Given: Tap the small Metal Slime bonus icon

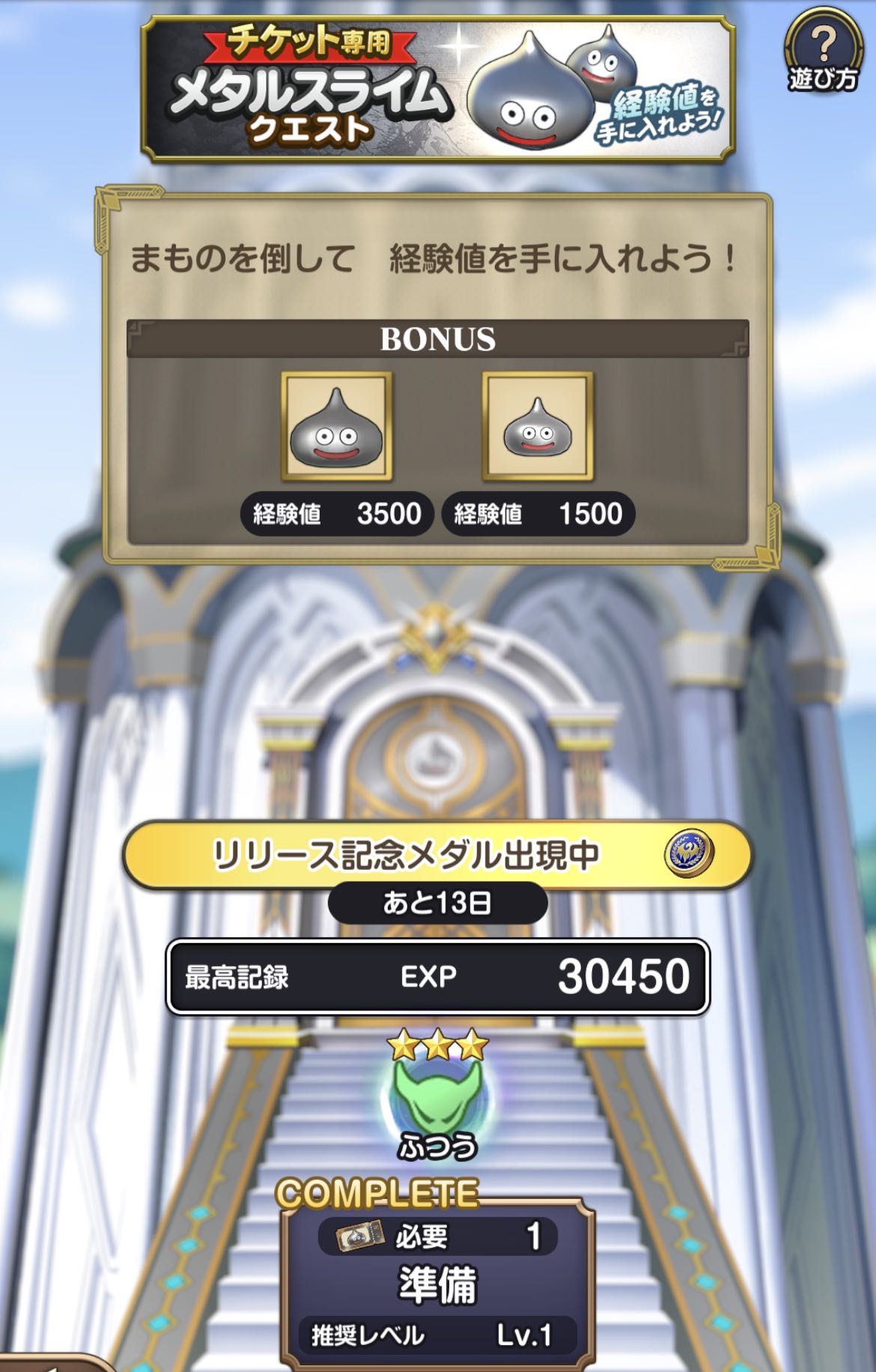Looking at the screenshot, I should tap(538, 426).
